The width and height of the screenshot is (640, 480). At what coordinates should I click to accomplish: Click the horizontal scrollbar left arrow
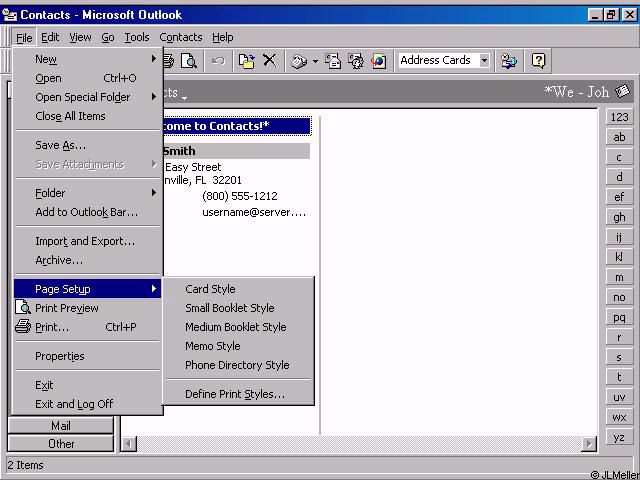pyautogui.click(x=129, y=444)
